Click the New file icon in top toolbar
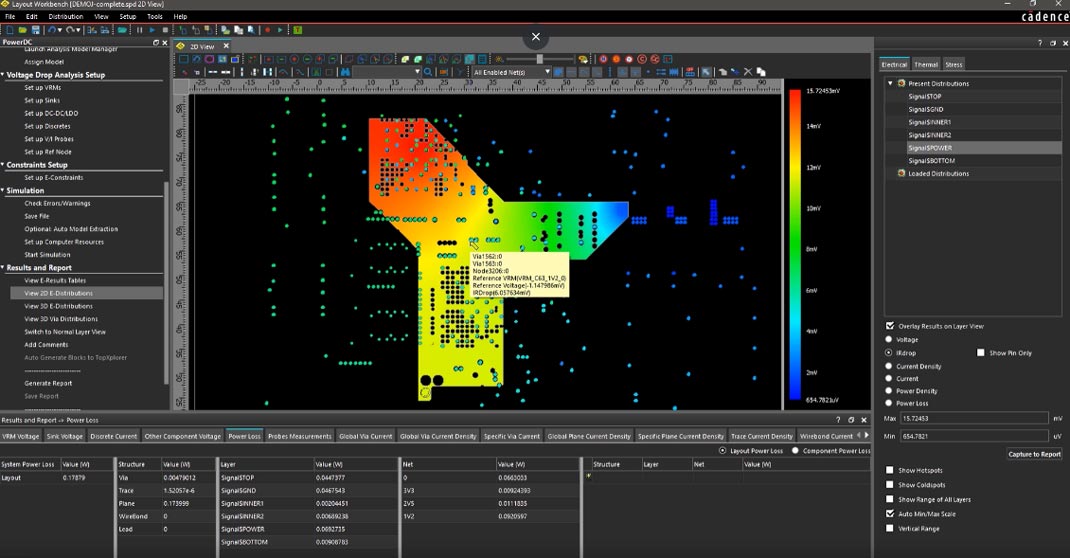This screenshot has height=558, width=1070. [x=10, y=30]
